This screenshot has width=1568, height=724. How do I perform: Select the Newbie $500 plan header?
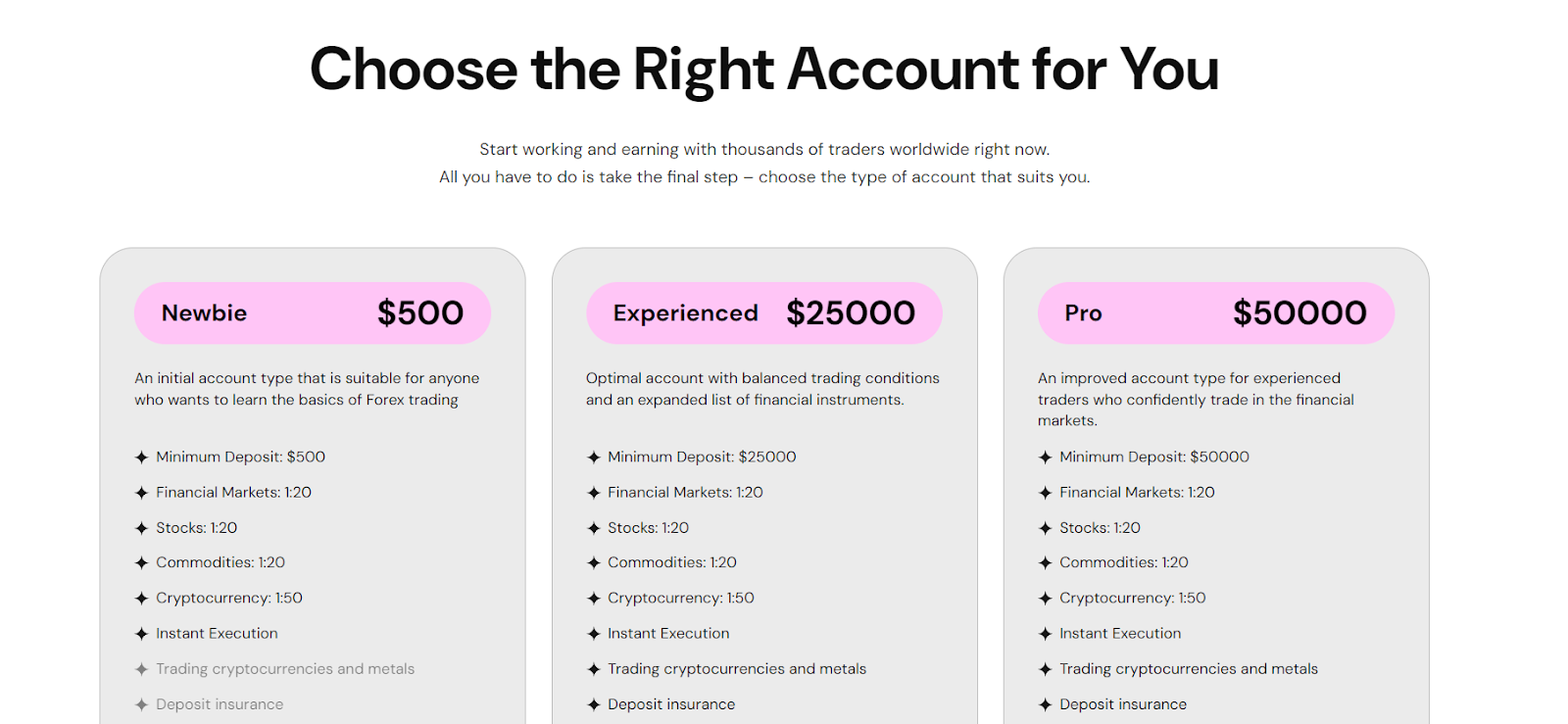(312, 314)
